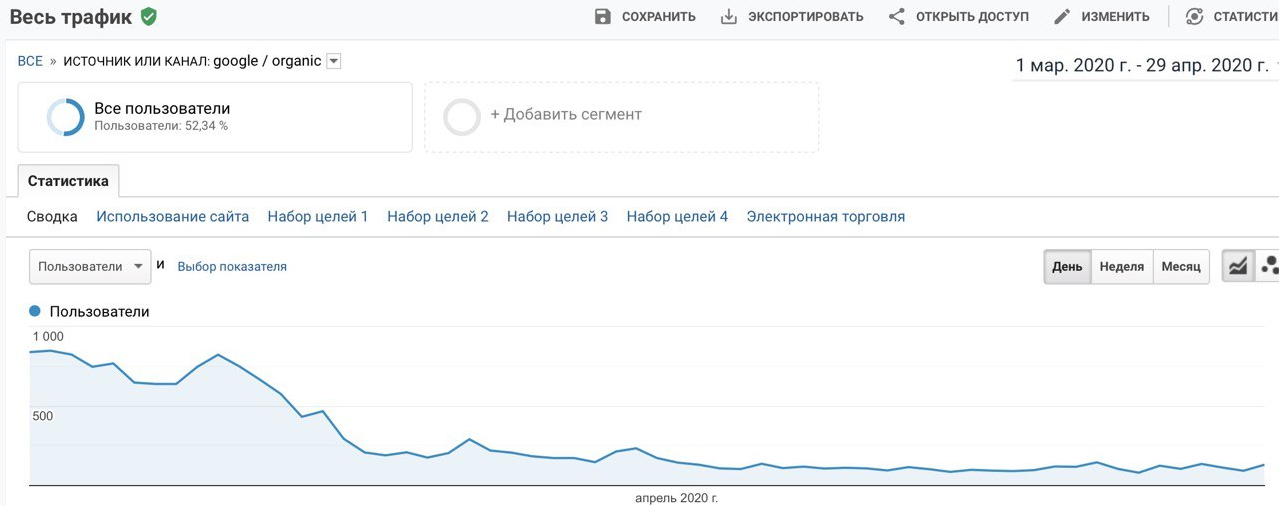Viewport: 1279px width, 506px height.
Task: Open the Пользователи metric dropdown
Action: point(90,267)
